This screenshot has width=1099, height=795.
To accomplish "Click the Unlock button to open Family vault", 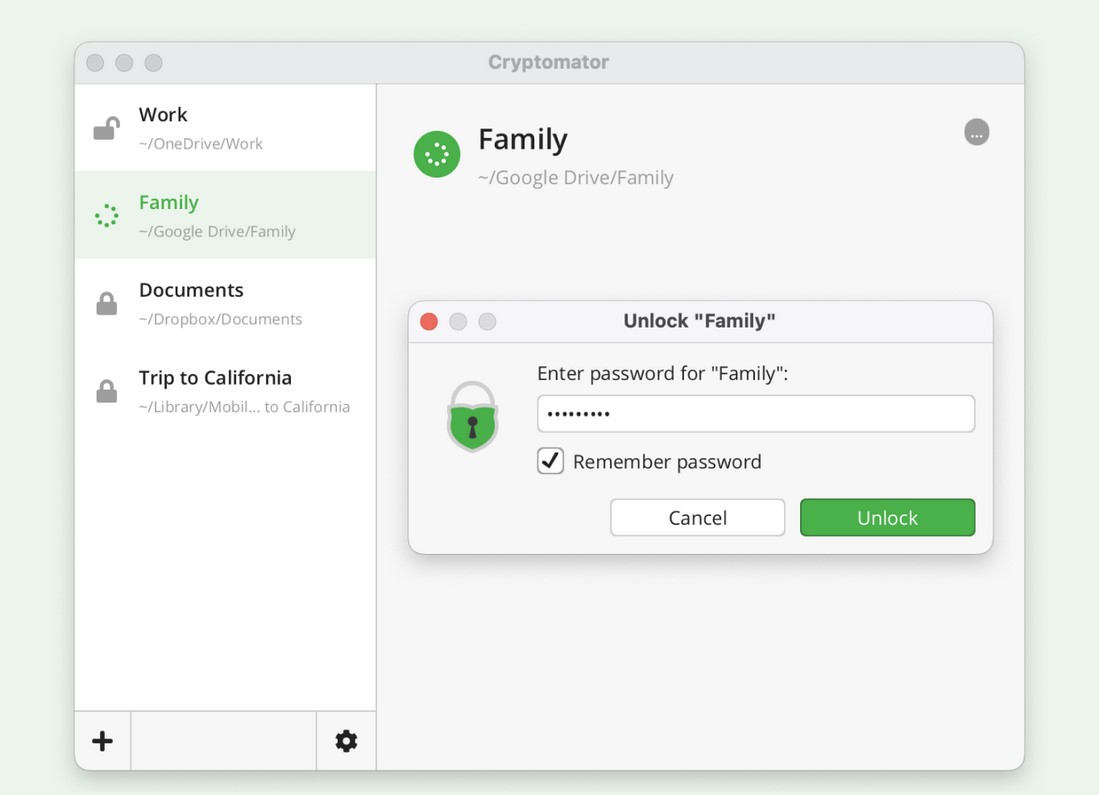I will (887, 517).
